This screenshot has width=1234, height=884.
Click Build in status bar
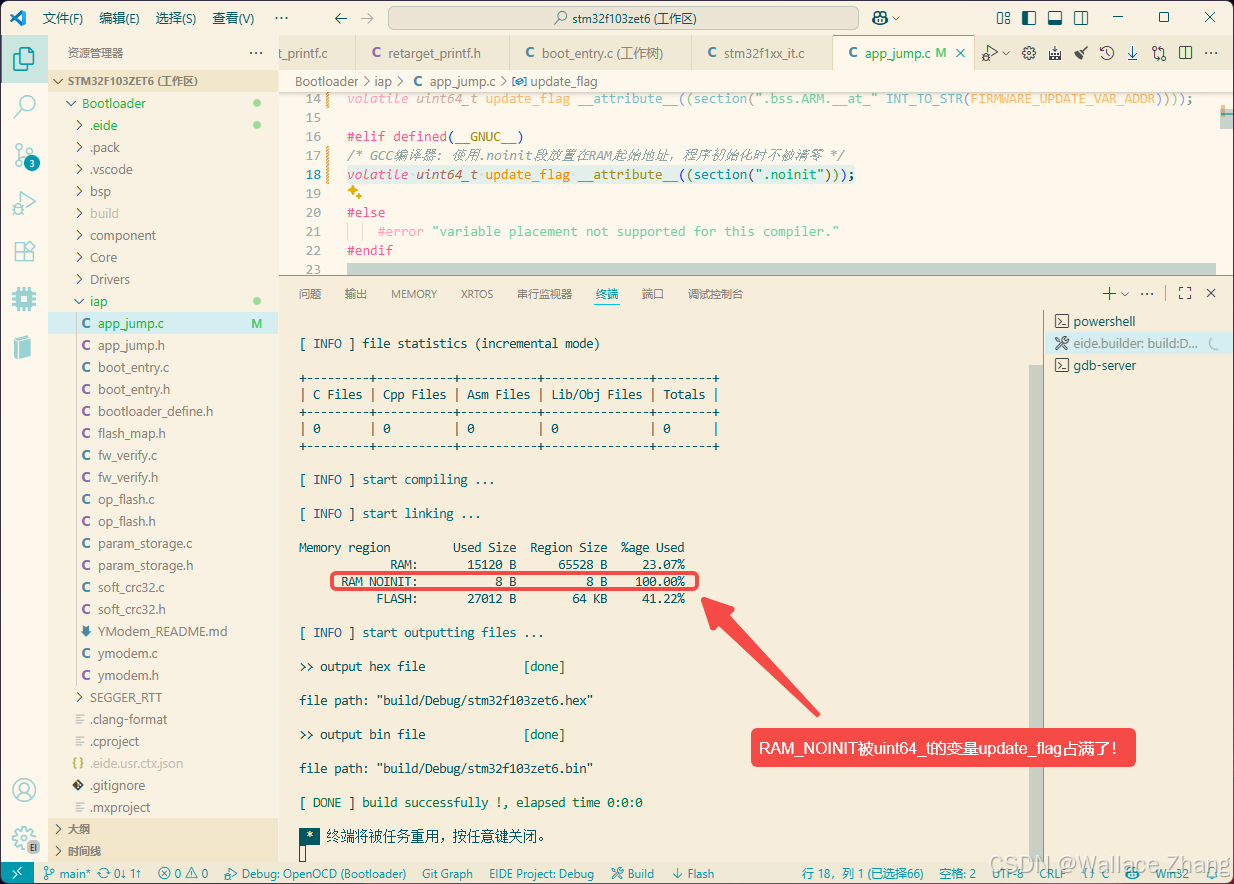click(632, 873)
